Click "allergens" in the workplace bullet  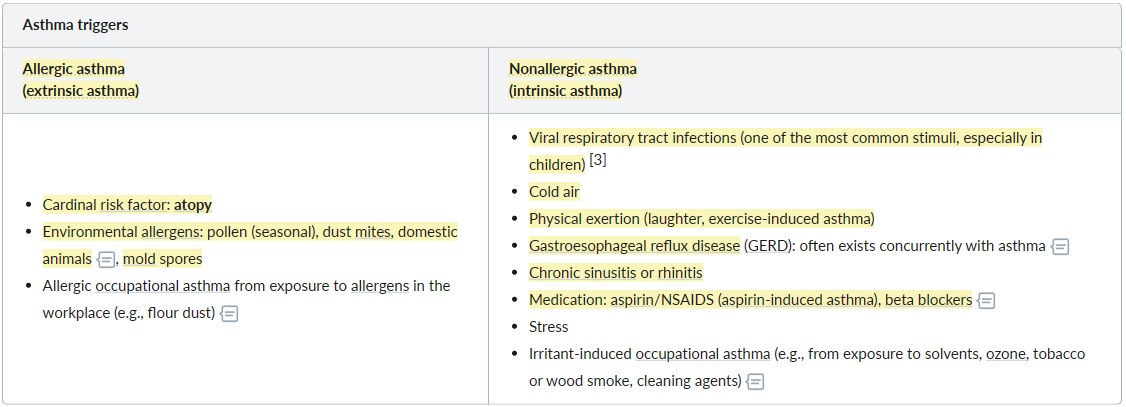coord(380,286)
